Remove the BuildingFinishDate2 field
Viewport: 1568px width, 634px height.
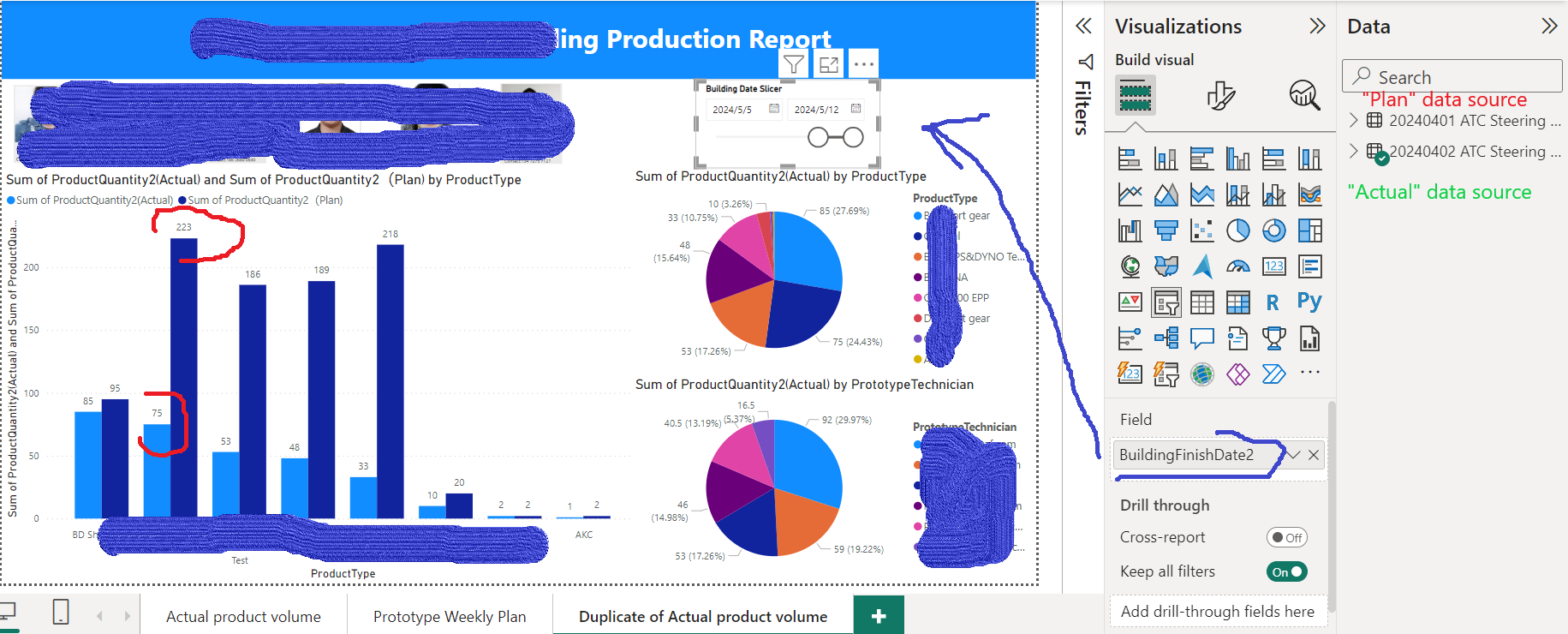click(x=1314, y=455)
